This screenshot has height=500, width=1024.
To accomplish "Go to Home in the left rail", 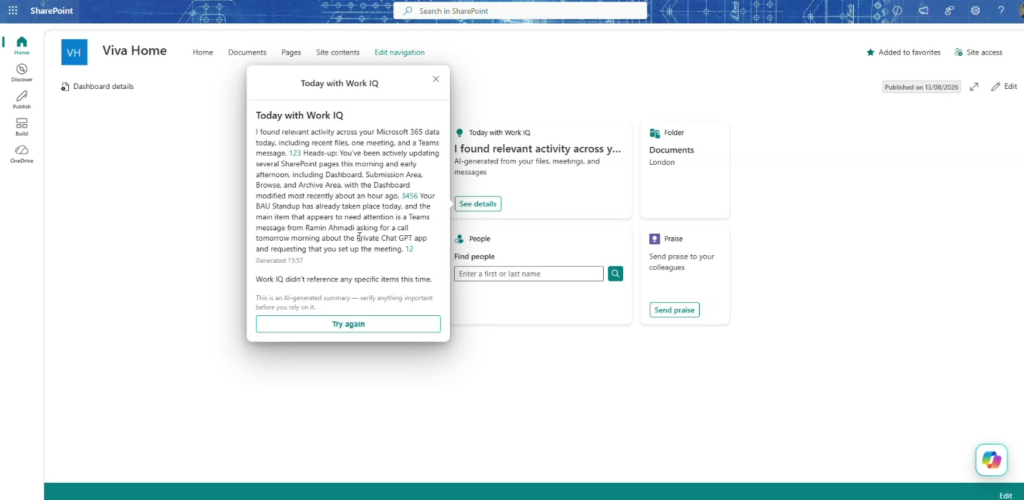I will click(x=22, y=45).
